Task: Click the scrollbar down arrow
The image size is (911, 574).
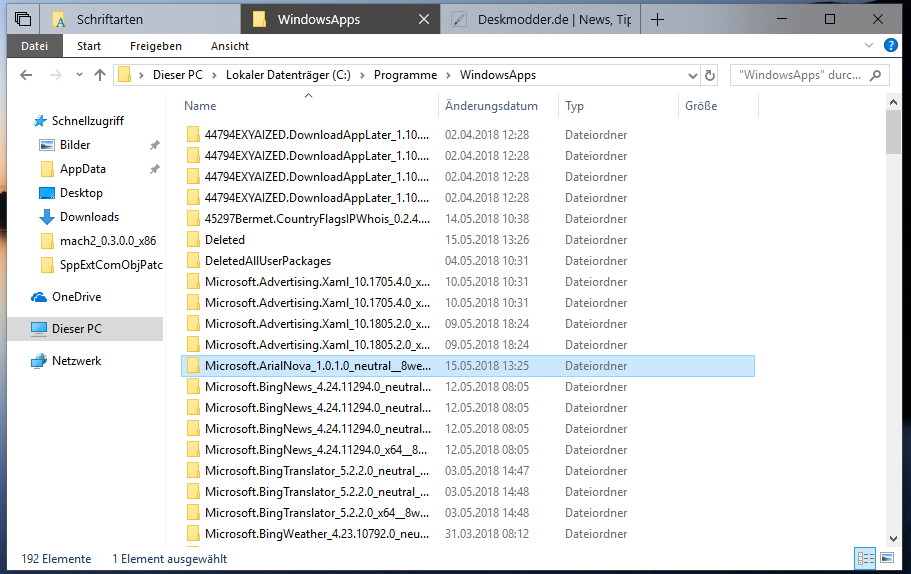Action: coord(894,539)
